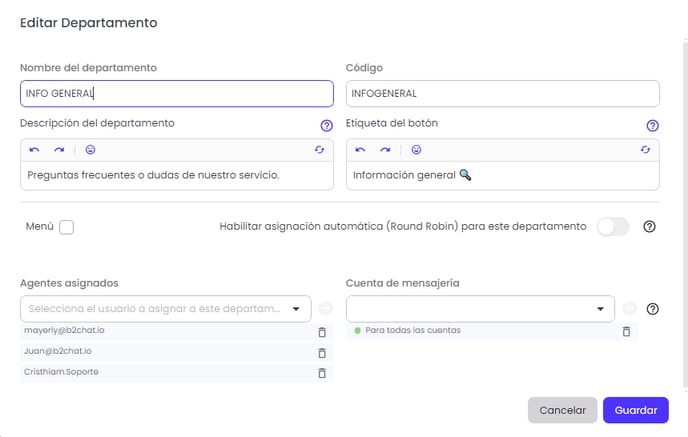688x437 pixels.
Task: Delete agent mayerly@b2chat.io trash icon
Action: (x=322, y=332)
